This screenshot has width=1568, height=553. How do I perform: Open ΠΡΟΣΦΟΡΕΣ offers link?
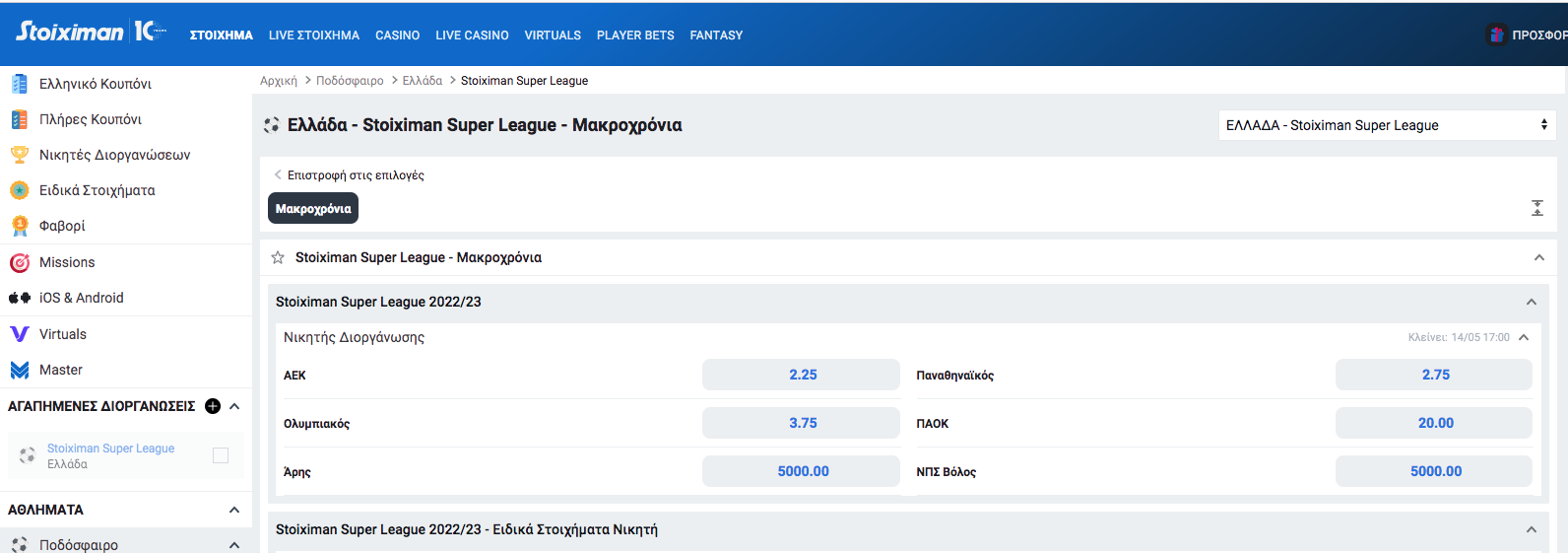(1539, 35)
